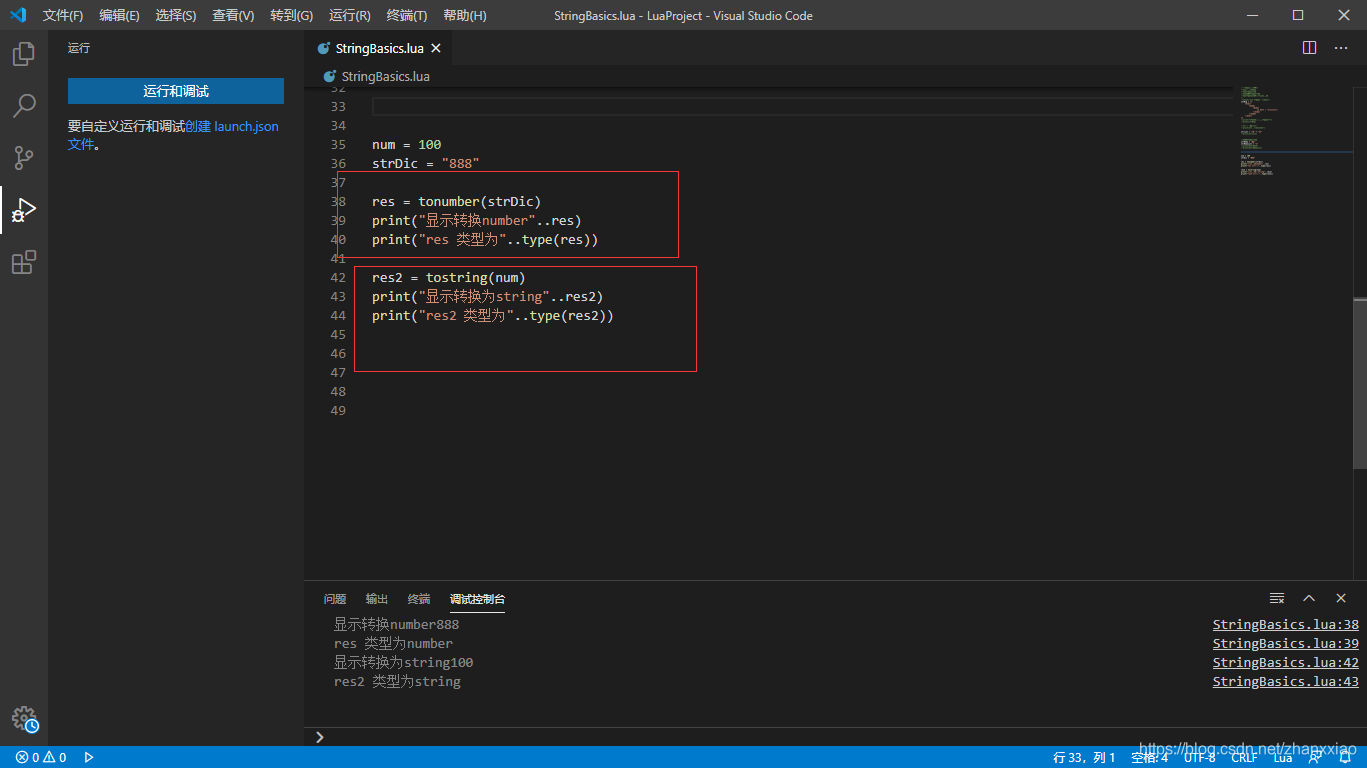Open the 选择(S) menu
Image resolution: width=1367 pixels, height=768 pixels.
pyautogui.click(x=176, y=15)
